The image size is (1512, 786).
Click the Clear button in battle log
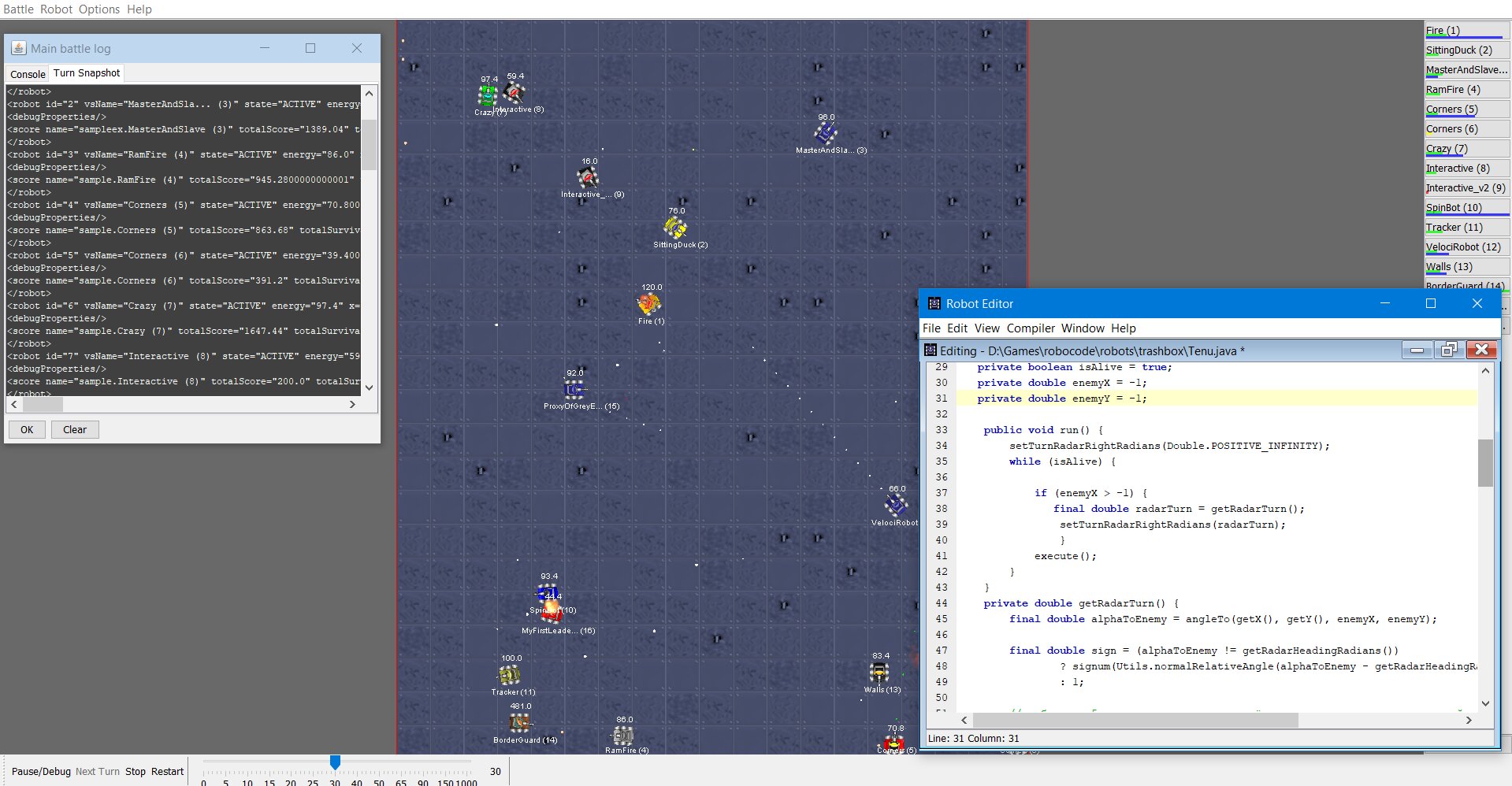click(75, 429)
